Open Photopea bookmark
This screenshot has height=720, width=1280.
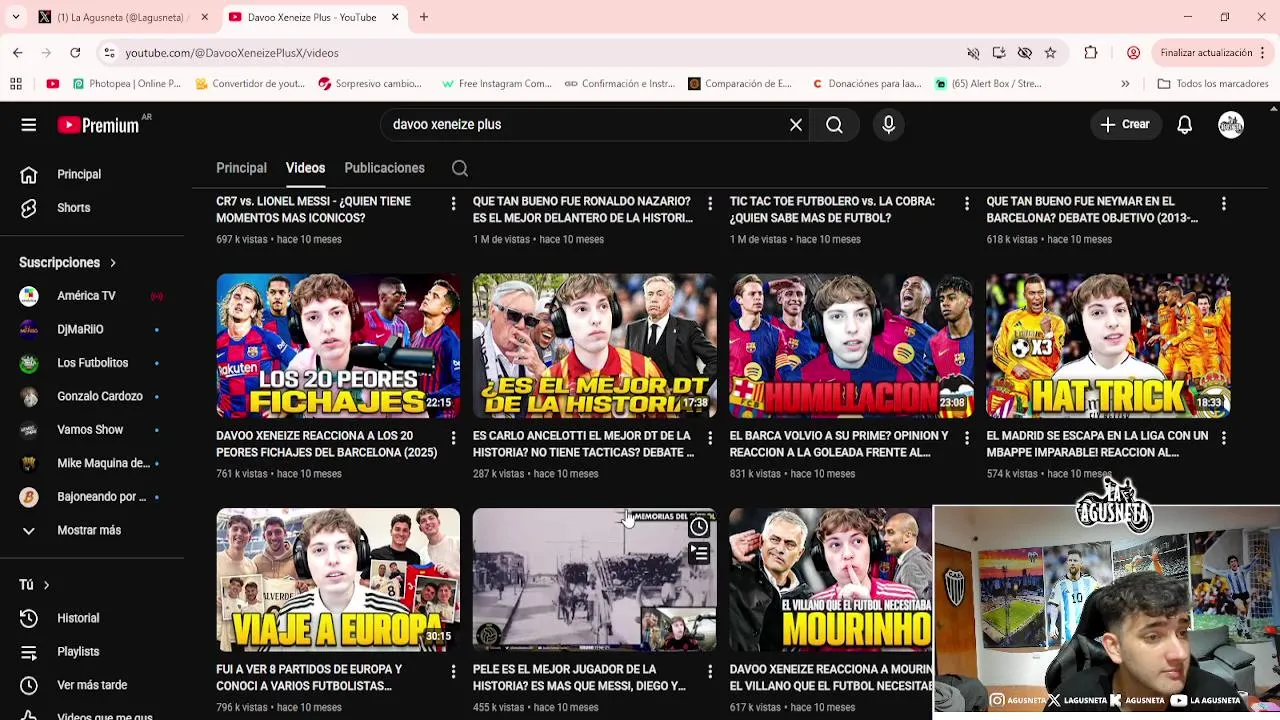tap(126, 84)
